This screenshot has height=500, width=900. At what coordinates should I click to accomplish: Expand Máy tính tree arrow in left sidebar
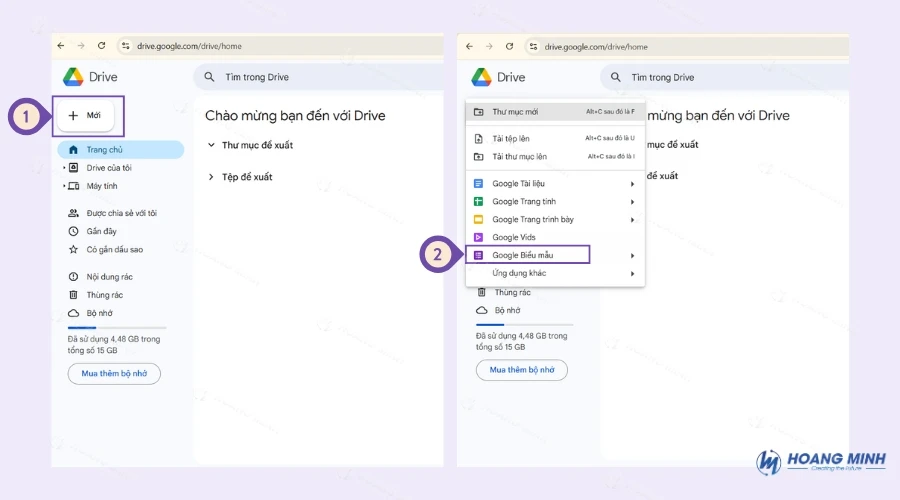click(x=63, y=186)
